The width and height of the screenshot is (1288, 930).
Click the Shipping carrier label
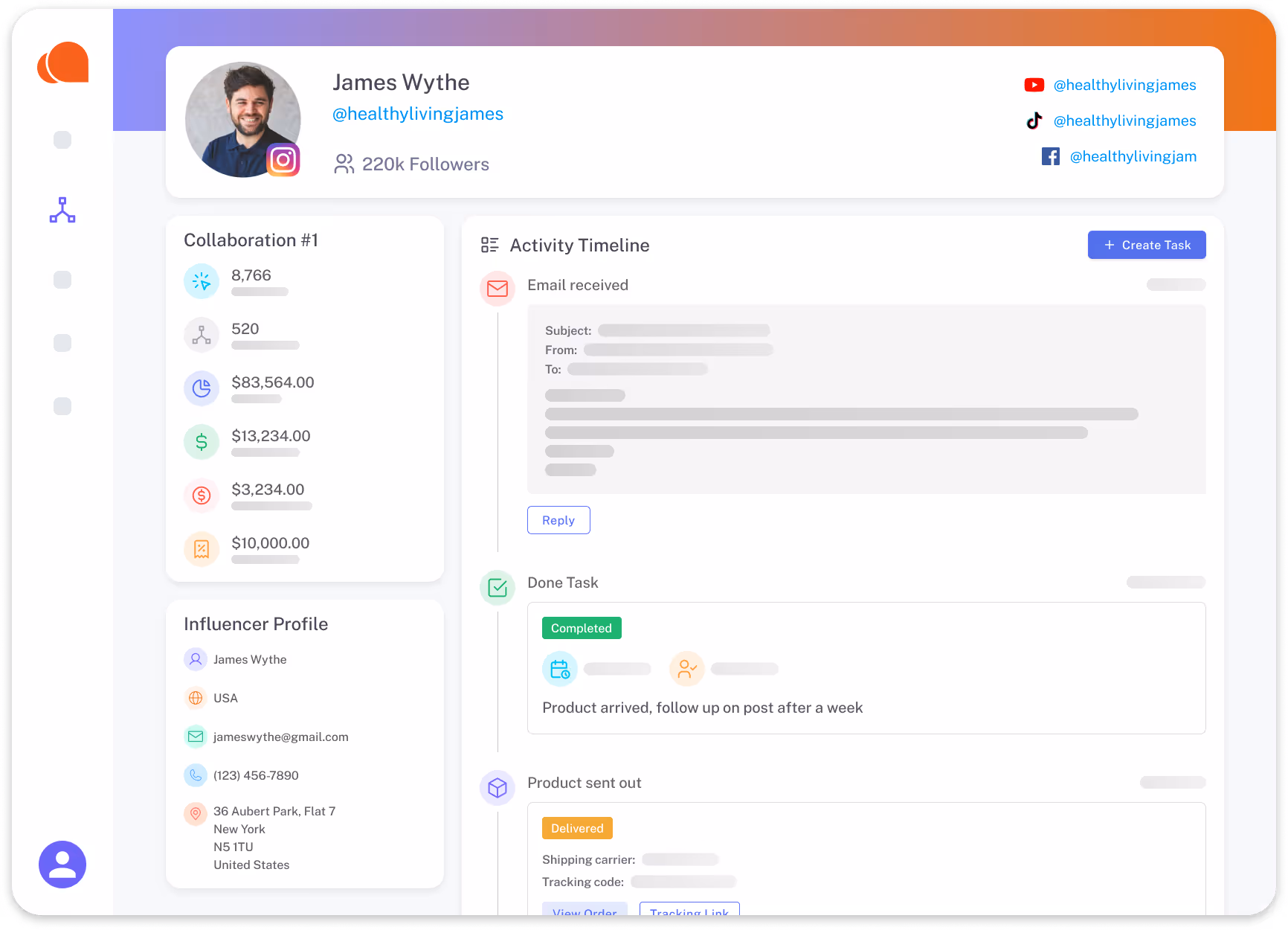(588, 859)
